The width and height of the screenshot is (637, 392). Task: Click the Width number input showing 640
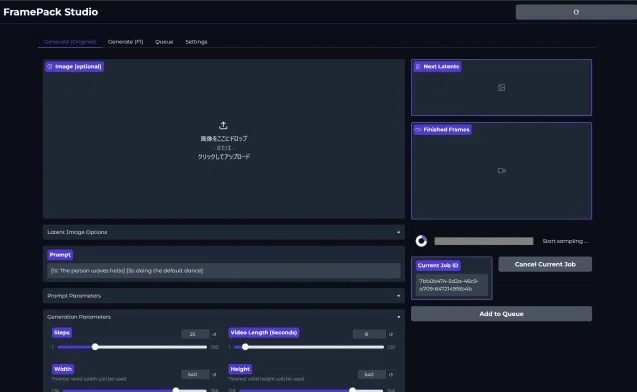click(195, 374)
